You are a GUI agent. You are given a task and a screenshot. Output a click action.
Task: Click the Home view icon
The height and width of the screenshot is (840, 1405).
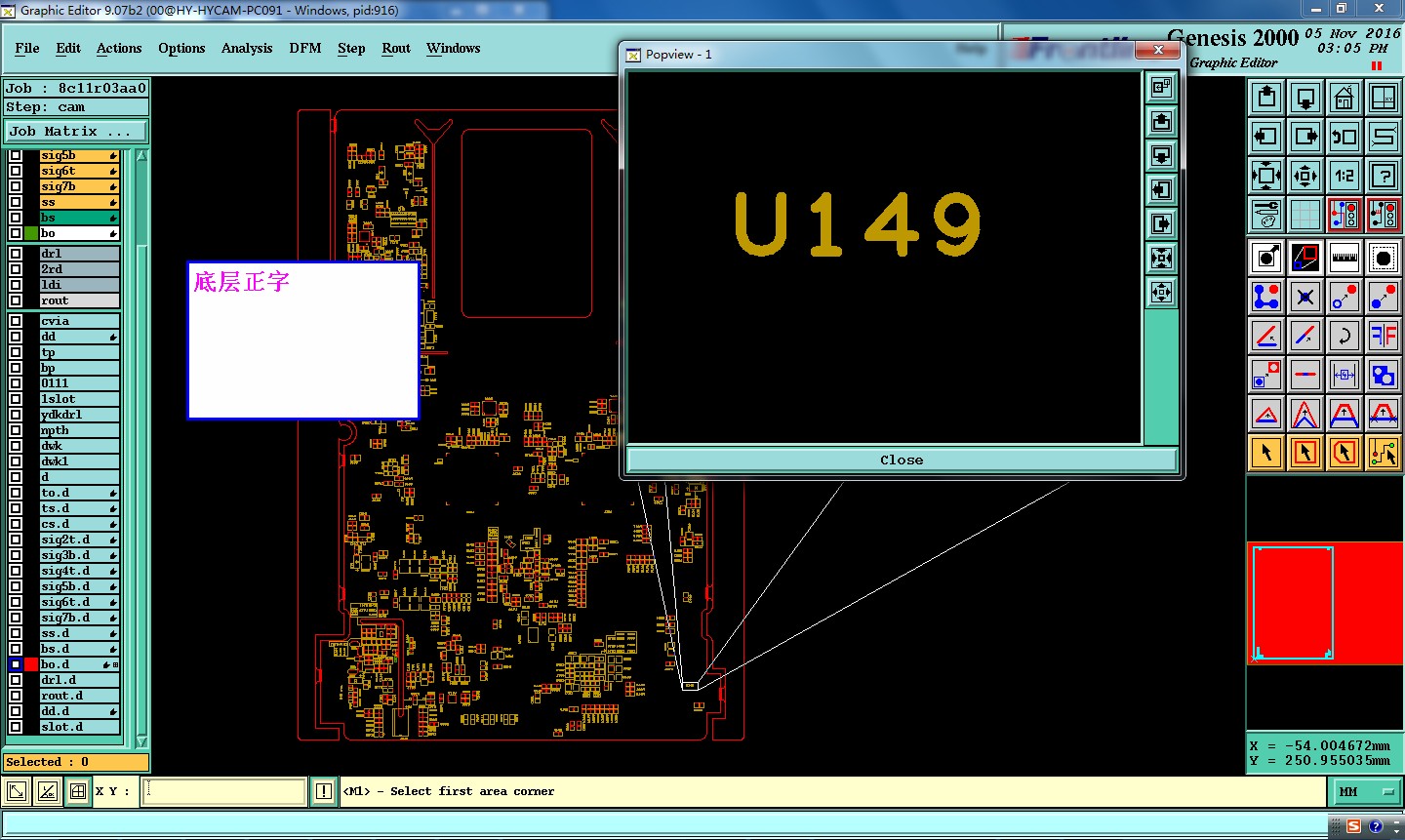click(x=1345, y=98)
